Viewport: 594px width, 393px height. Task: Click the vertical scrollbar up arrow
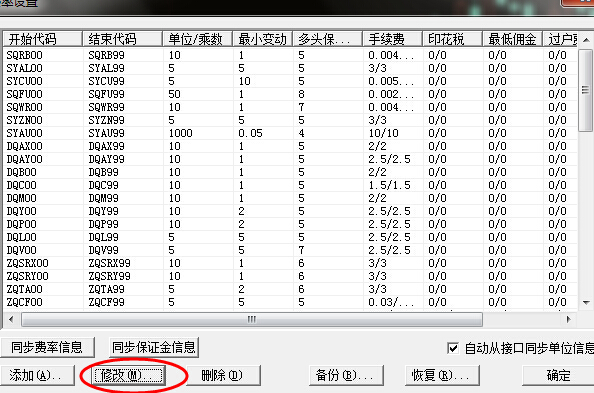586,40
